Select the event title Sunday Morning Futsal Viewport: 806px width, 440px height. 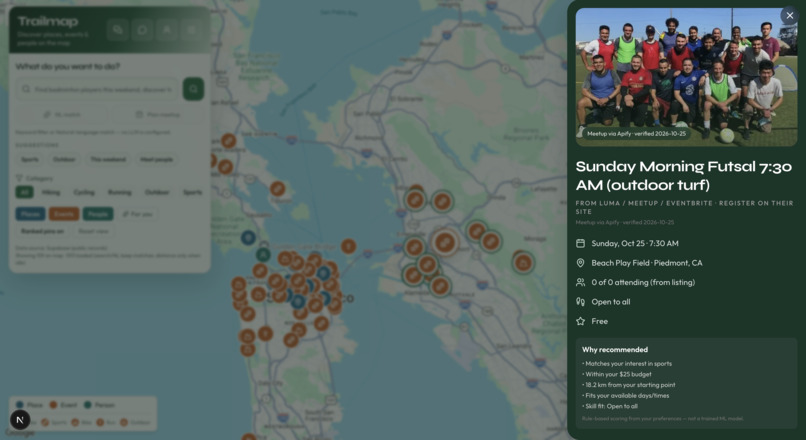click(x=684, y=175)
